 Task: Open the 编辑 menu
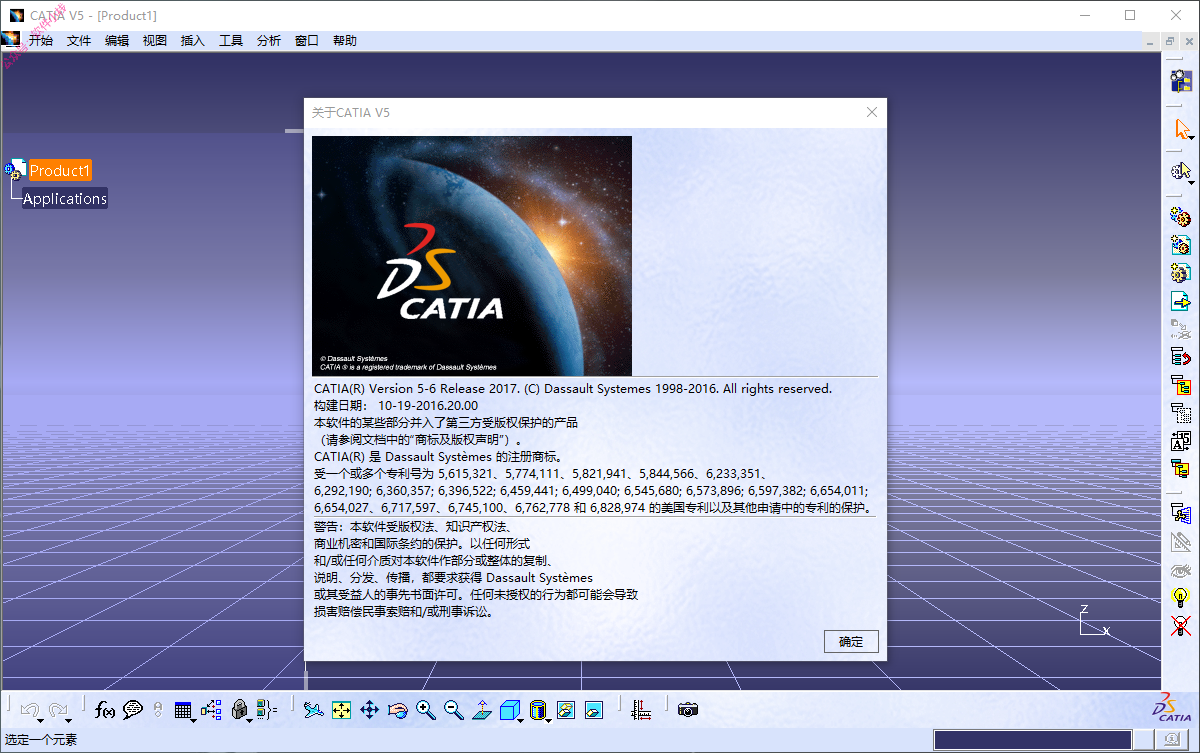117,41
